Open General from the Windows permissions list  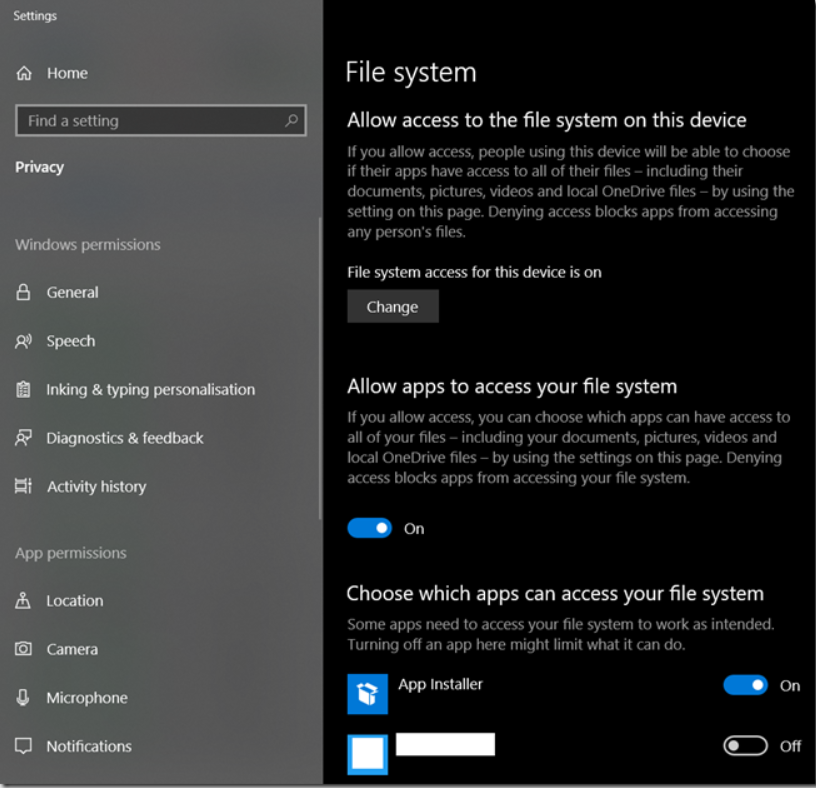coord(71,292)
